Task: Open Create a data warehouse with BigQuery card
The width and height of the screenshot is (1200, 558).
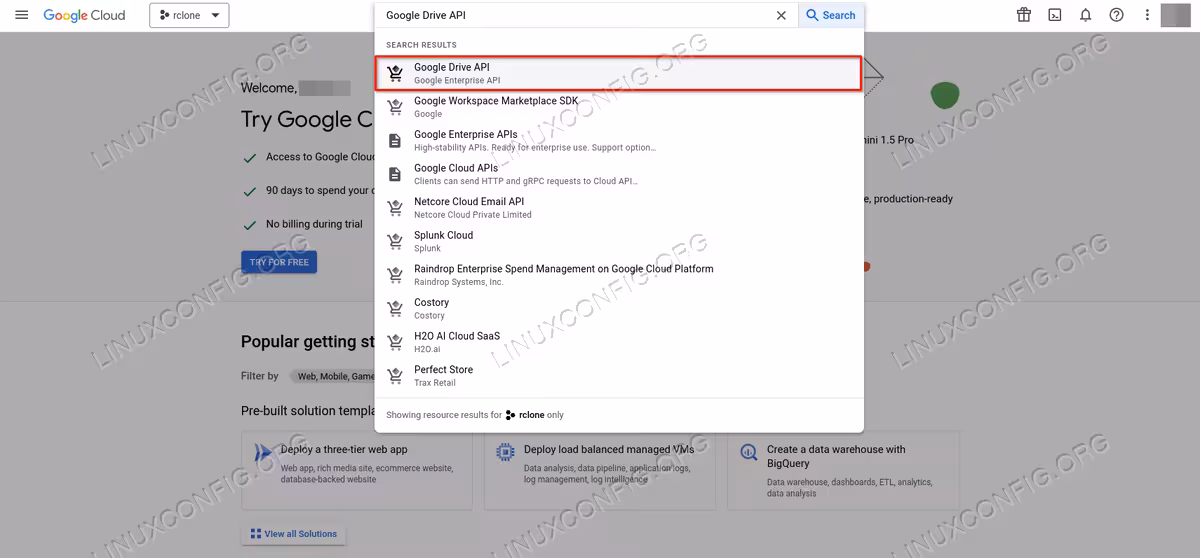Action: 844,470
